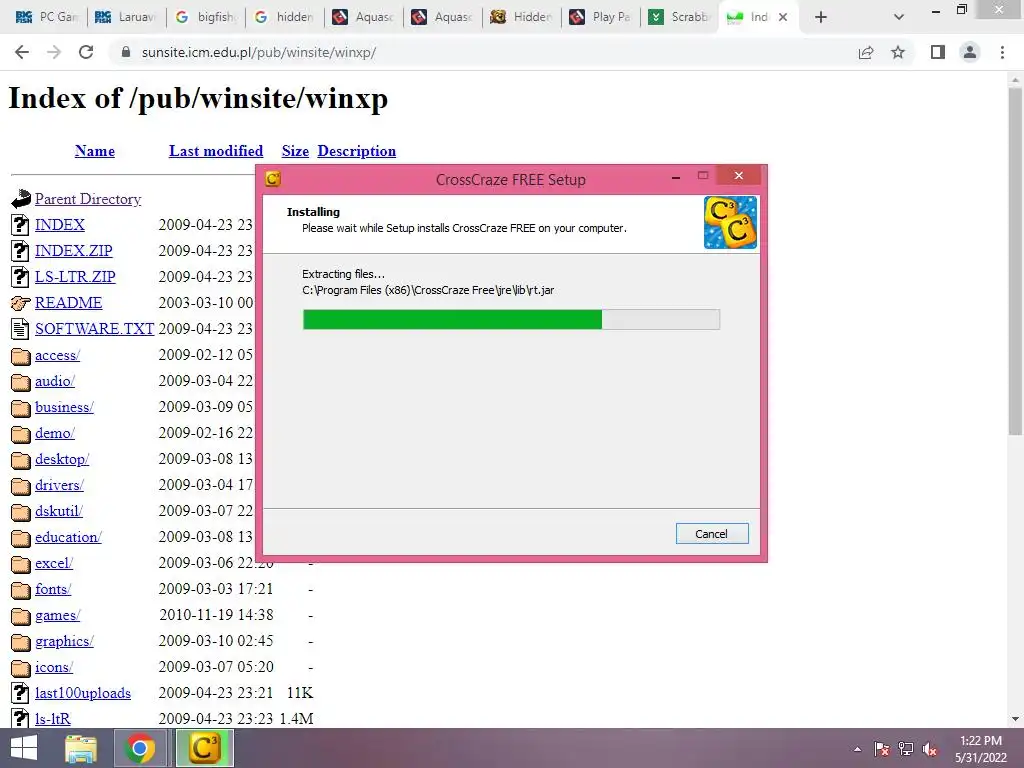Show hidden system tray icons
The image size is (1024, 768).
point(857,749)
